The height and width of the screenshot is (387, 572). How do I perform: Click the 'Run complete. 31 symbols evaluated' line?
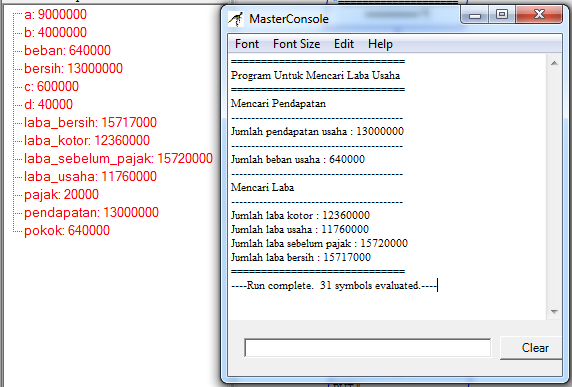pos(334,285)
